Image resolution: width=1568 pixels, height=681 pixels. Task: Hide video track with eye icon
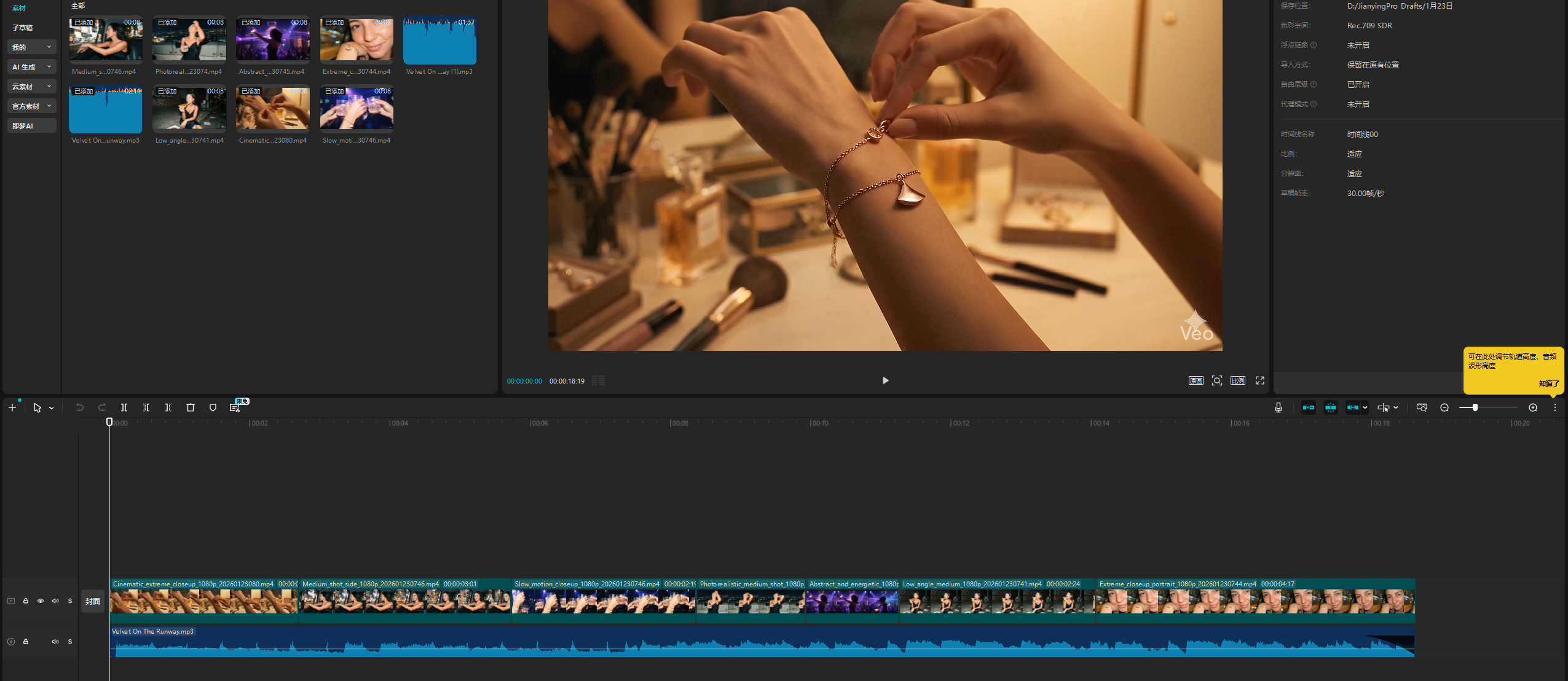41,601
